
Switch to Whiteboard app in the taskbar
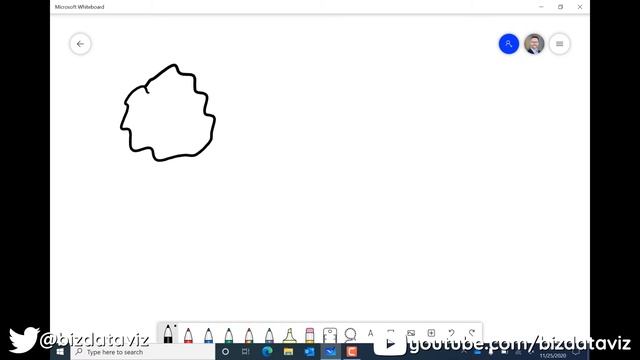(x=330, y=351)
